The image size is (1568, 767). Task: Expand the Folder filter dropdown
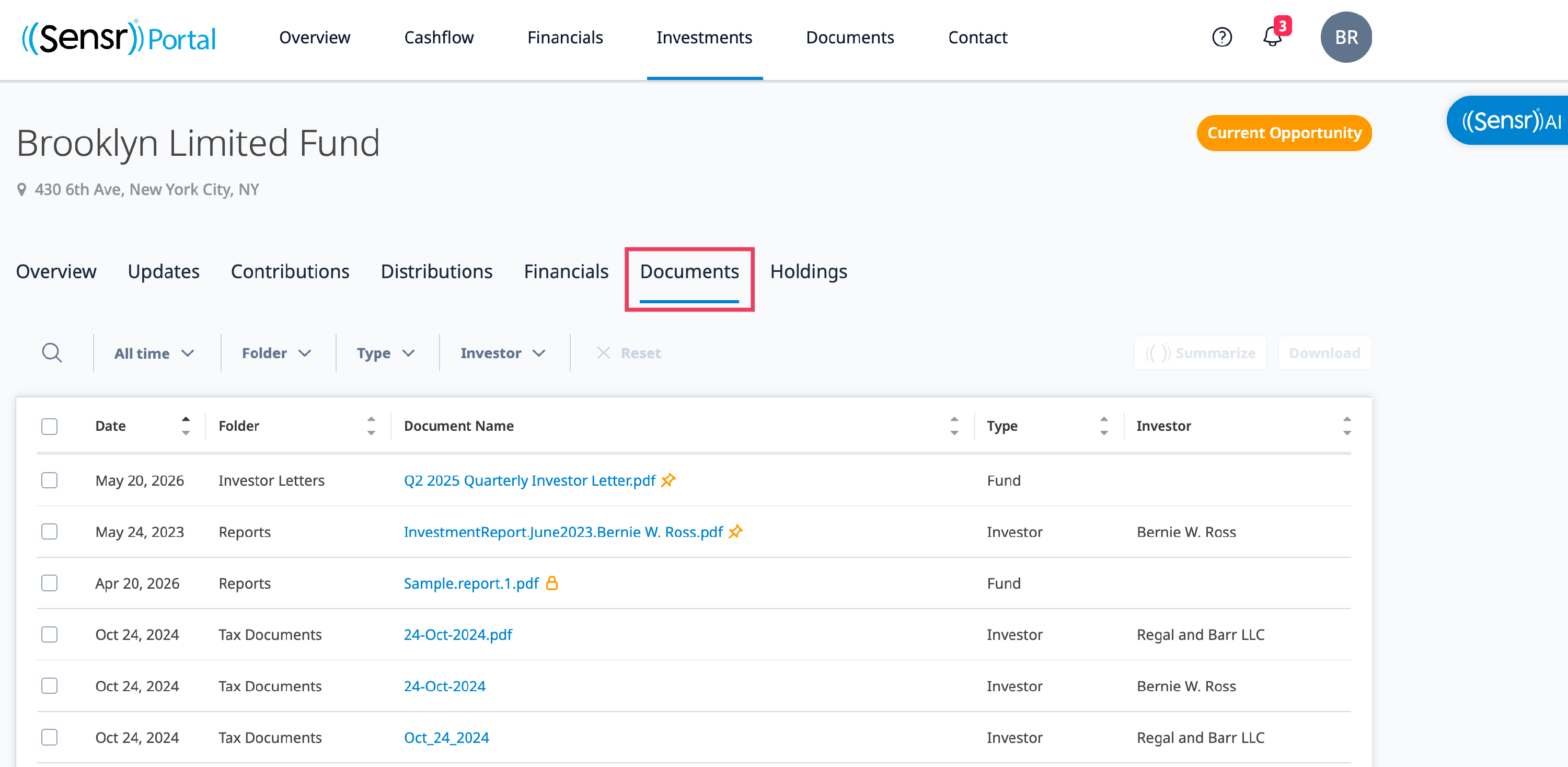tap(277, 353)
